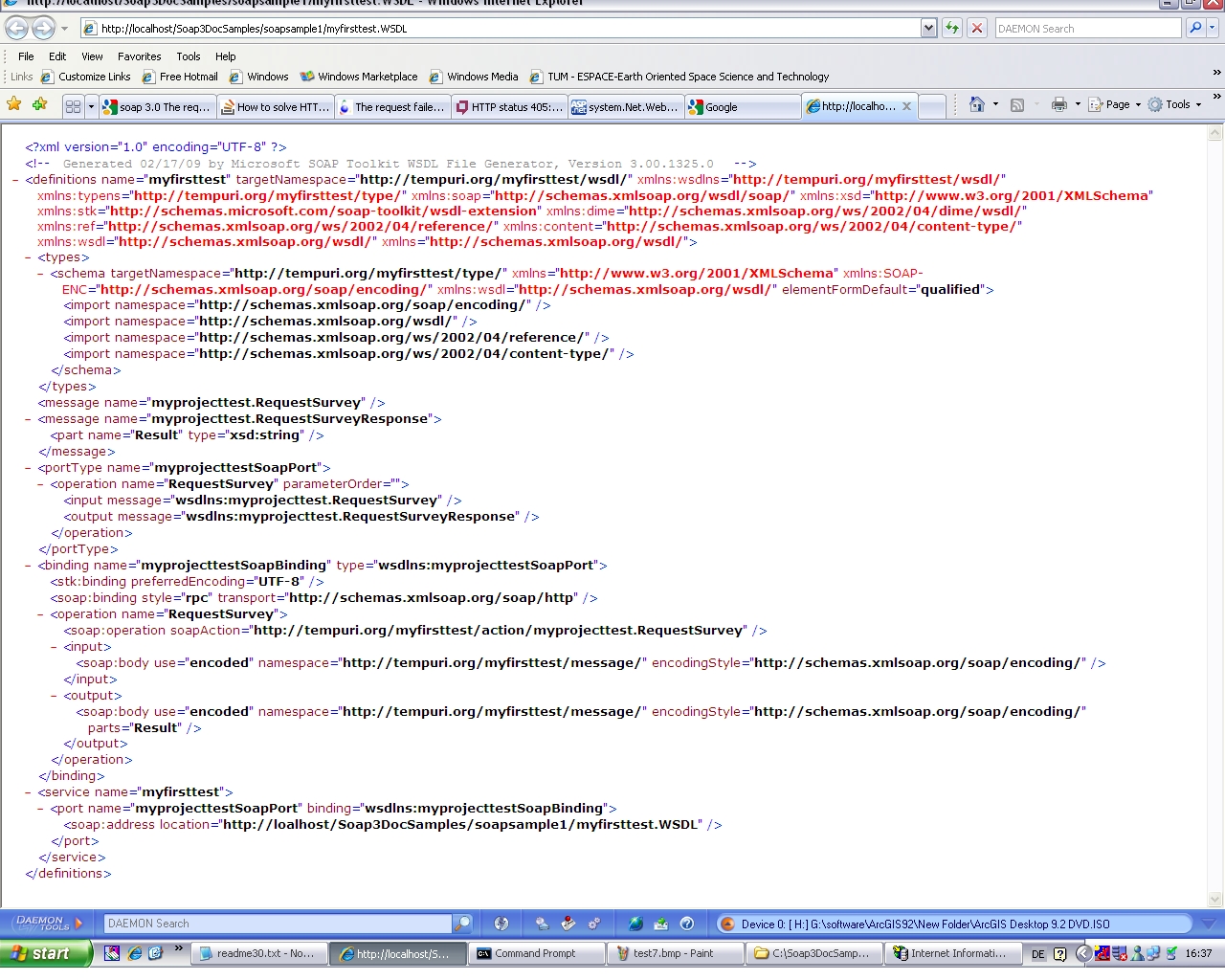1225x980 pixels.
Task: Stop page loading with the red X
Action: point(977,29)
